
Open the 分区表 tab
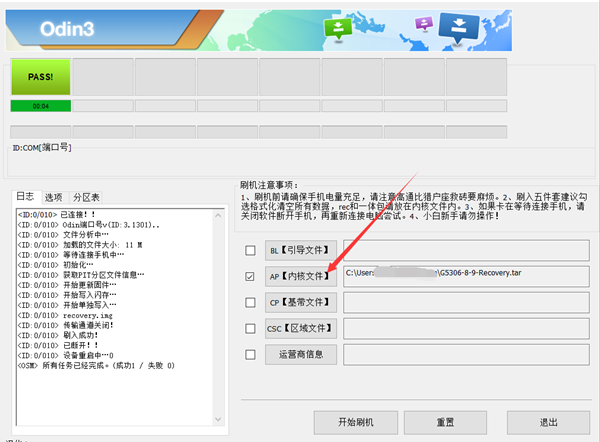(86, 197)
